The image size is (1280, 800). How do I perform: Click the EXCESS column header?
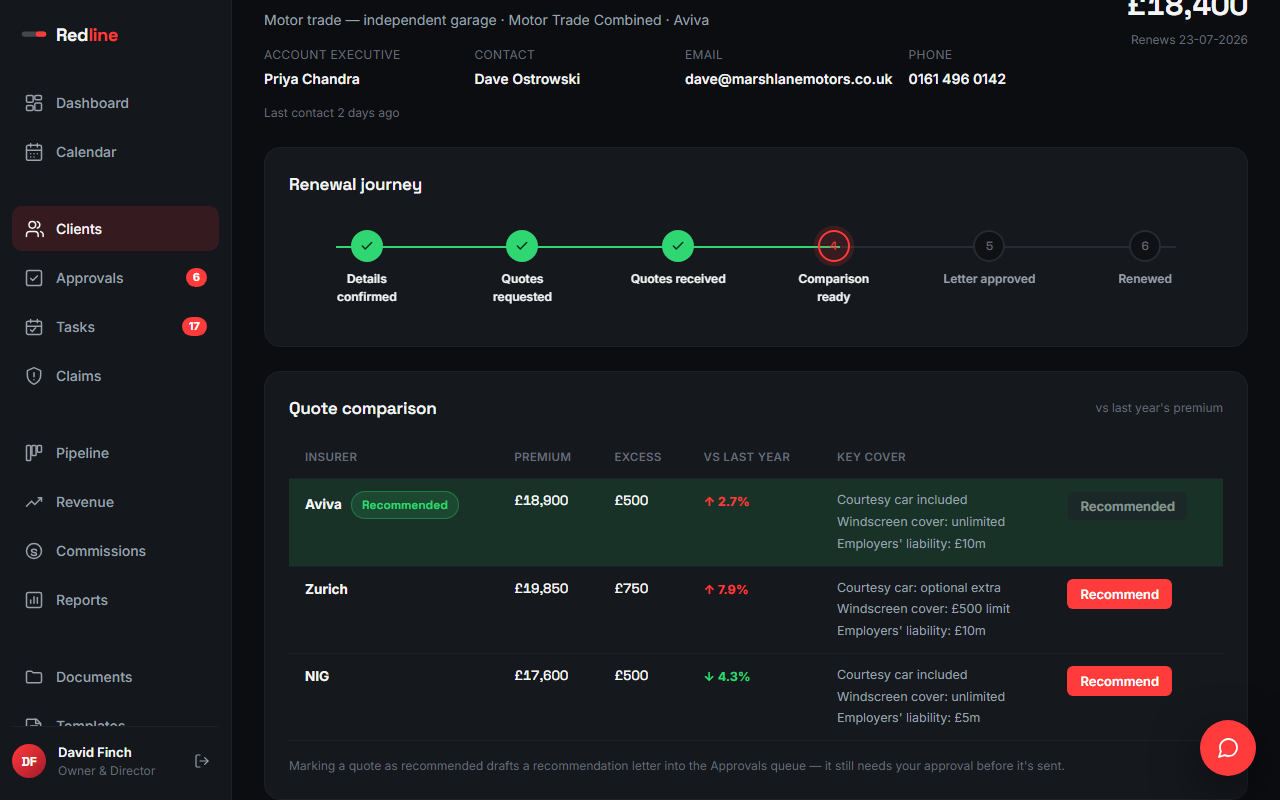coord(638,457)
